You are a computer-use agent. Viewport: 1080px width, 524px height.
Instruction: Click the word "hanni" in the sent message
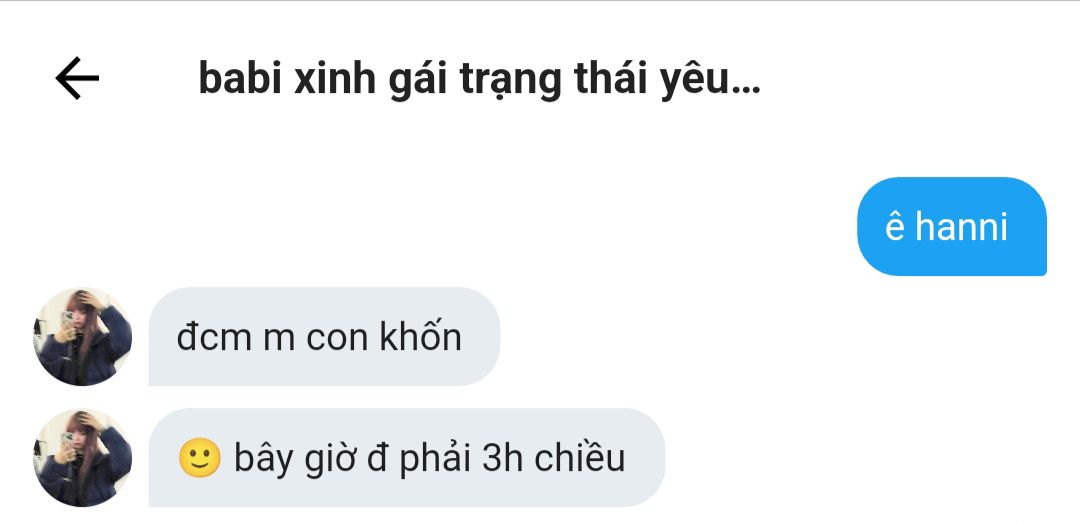[962, 227]
